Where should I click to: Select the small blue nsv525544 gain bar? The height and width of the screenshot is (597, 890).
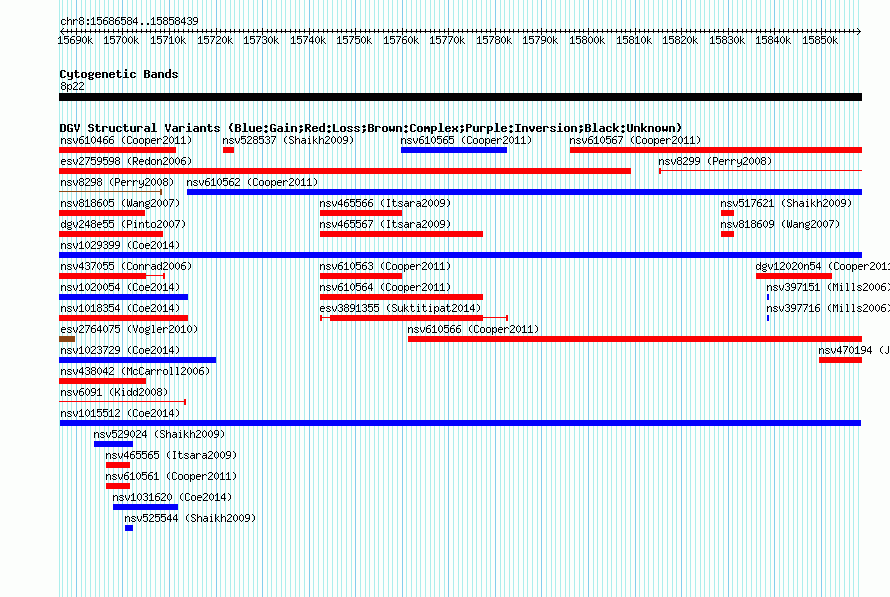pos(129,528)
